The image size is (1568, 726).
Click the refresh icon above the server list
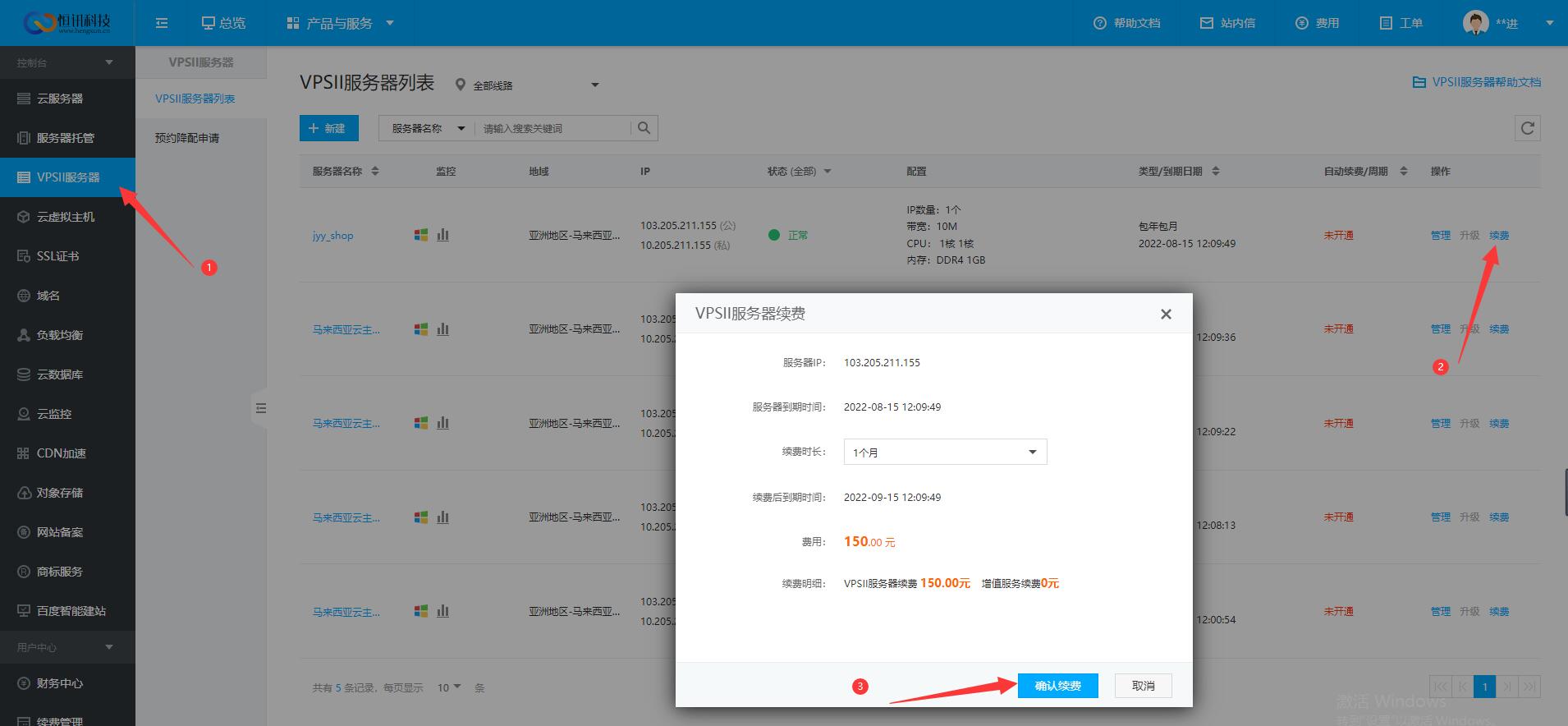click(x=1527, y=128)
